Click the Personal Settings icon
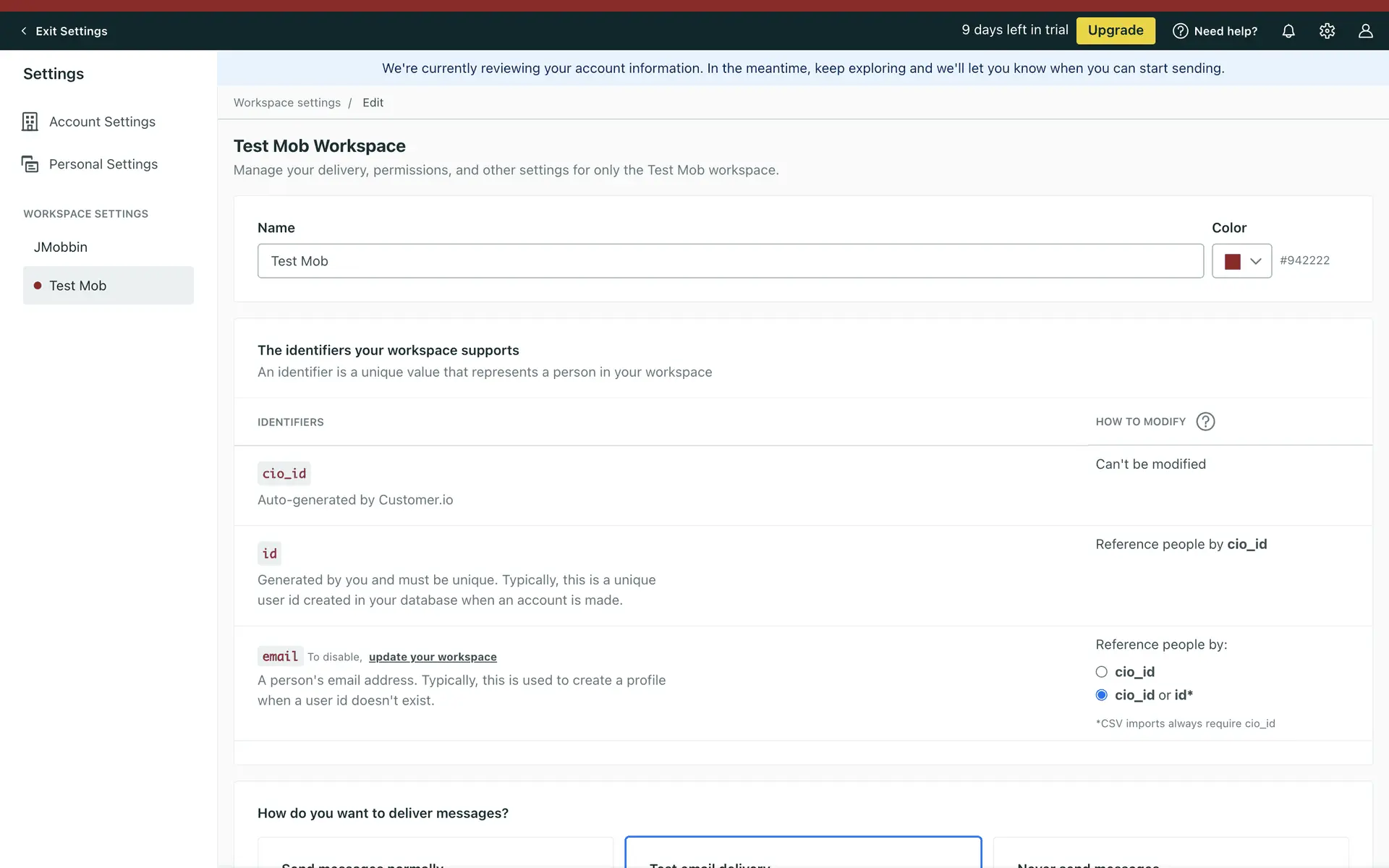Screen dimensions: 1389x868 [30, 164]
